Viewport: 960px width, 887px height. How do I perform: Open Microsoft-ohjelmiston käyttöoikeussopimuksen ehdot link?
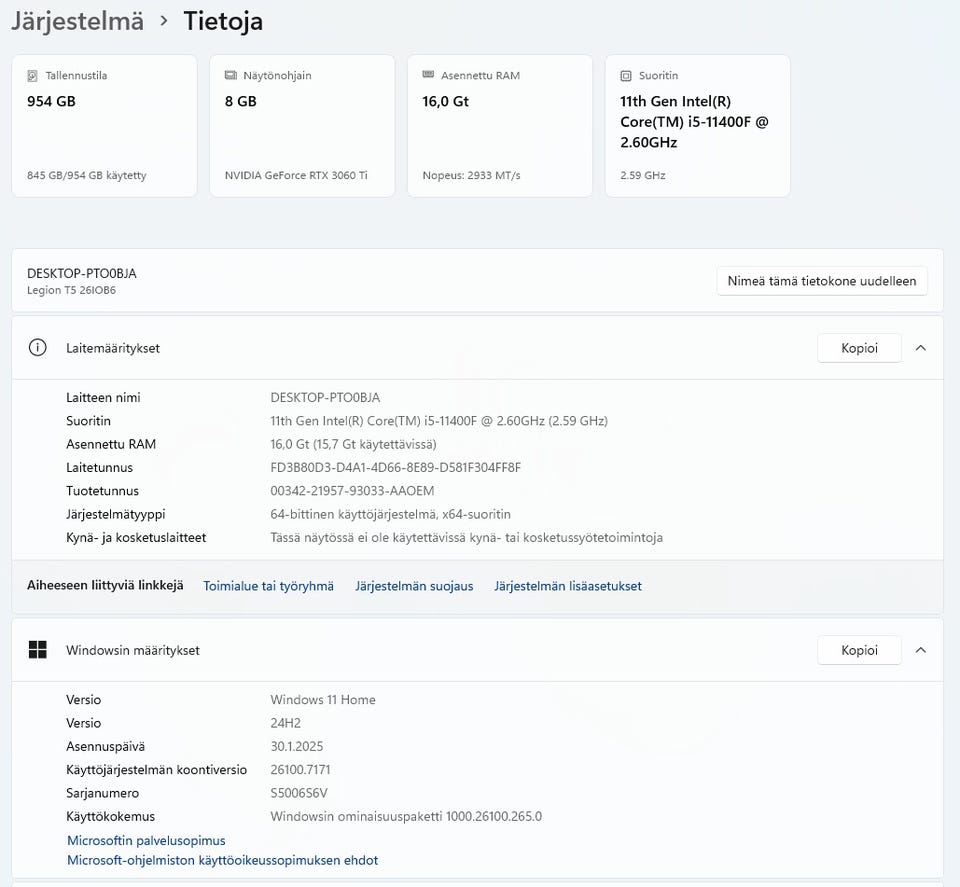(222, 860)
